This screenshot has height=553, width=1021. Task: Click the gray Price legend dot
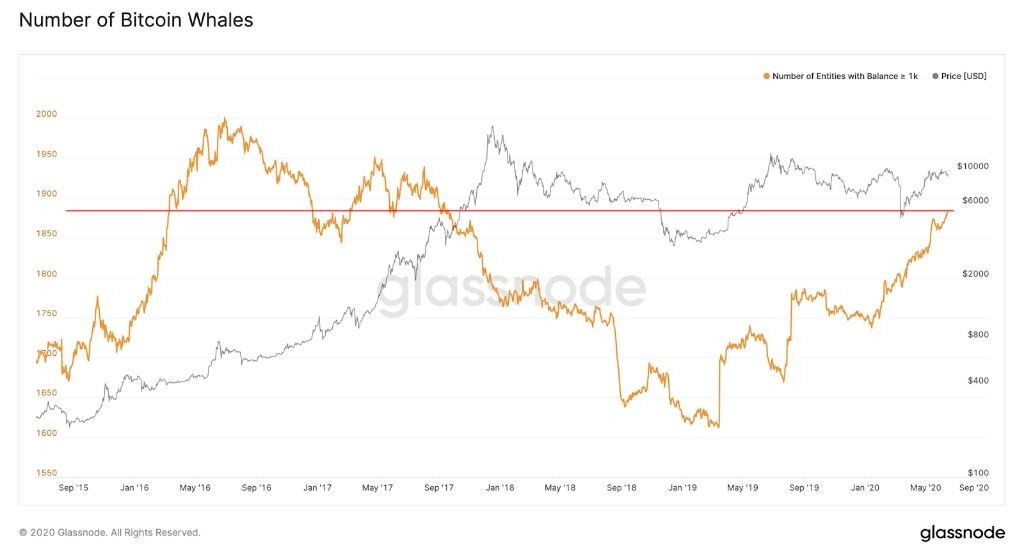tap(936, 76)
